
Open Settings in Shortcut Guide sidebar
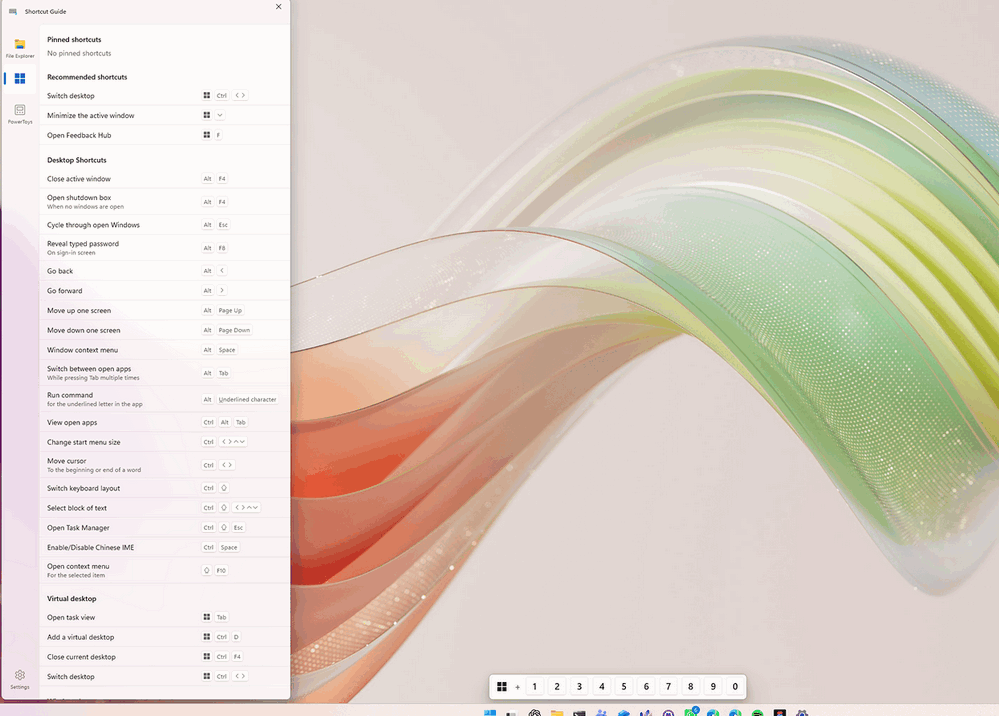(20, 679)
